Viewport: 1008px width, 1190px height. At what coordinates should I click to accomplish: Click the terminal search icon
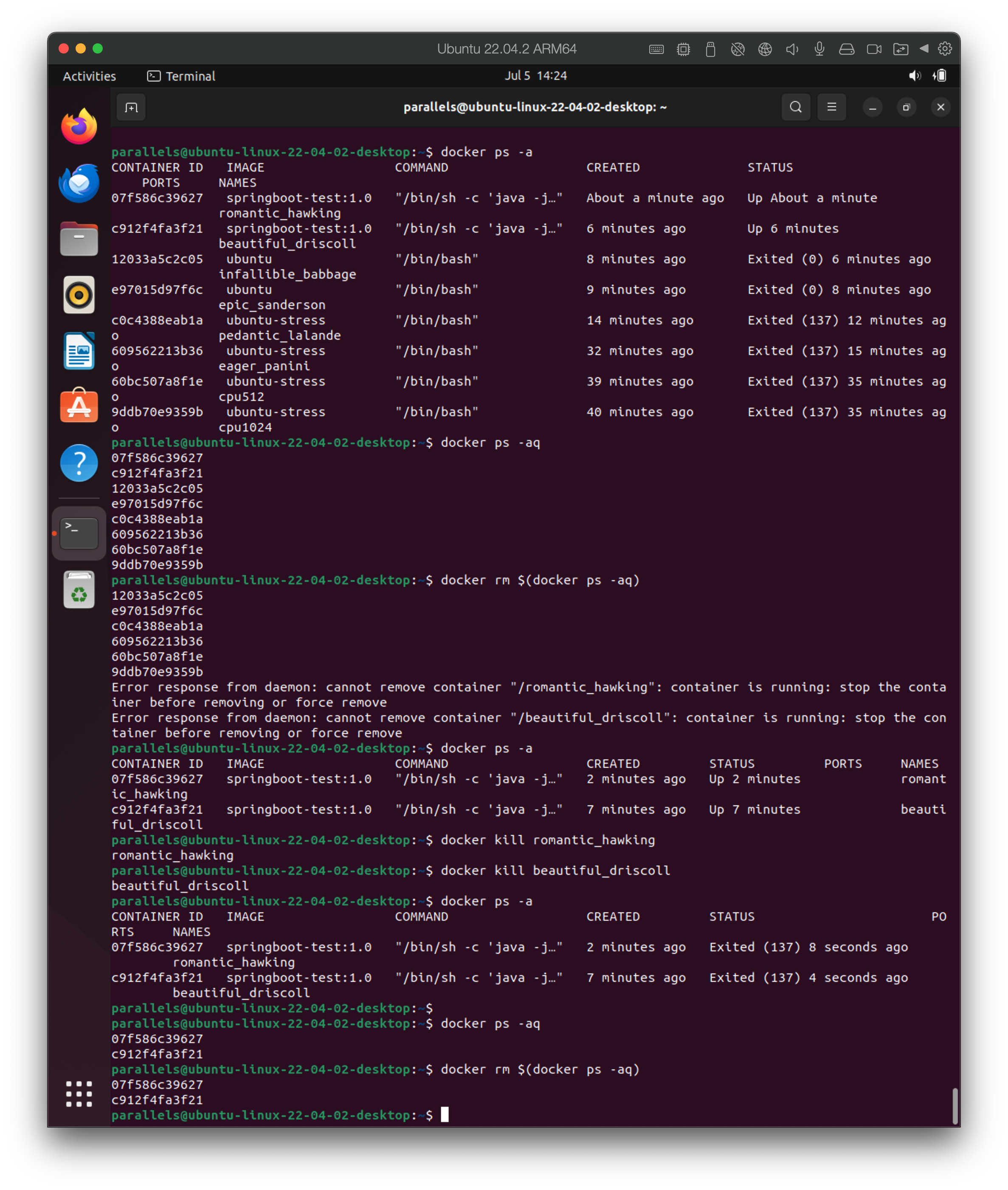[x=795, y=107]
